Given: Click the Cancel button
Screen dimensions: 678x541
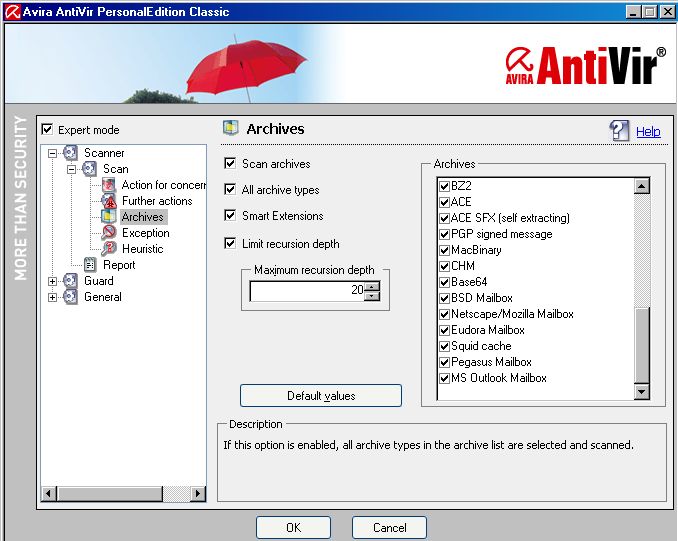Looking at the screenshot, I should [389, 528].
